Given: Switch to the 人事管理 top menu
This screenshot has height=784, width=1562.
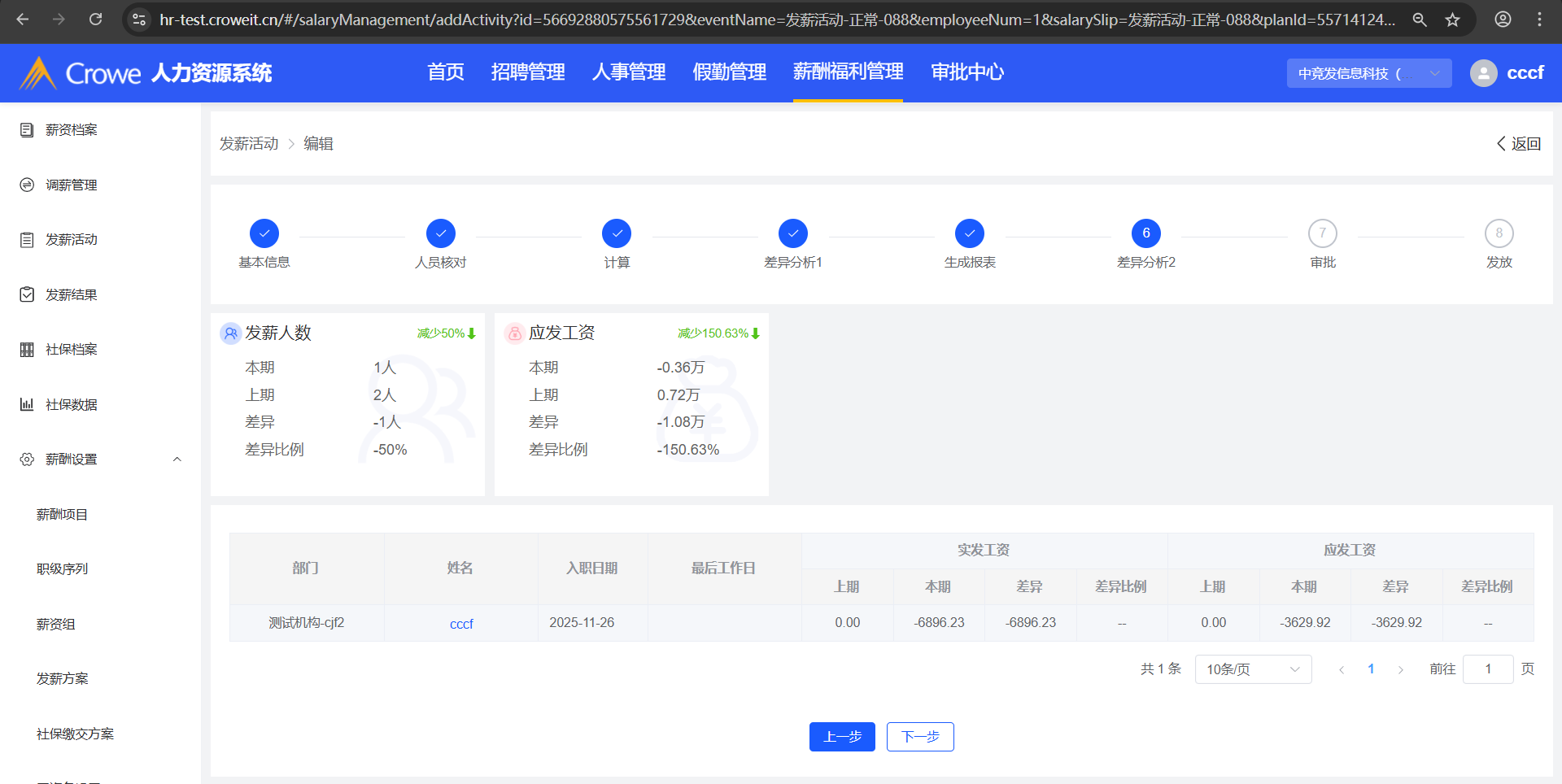Looking at the screenshot, I should [x=629, y=72].
